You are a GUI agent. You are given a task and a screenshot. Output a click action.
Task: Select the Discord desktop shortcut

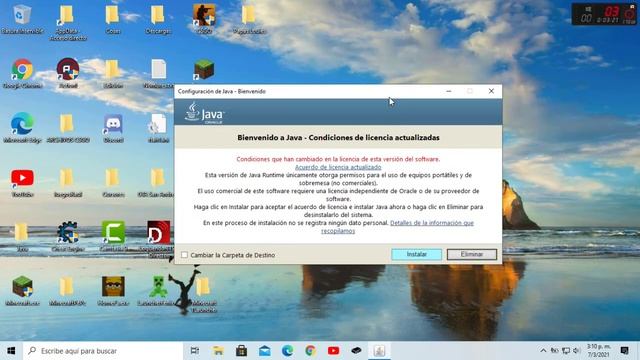113,128
